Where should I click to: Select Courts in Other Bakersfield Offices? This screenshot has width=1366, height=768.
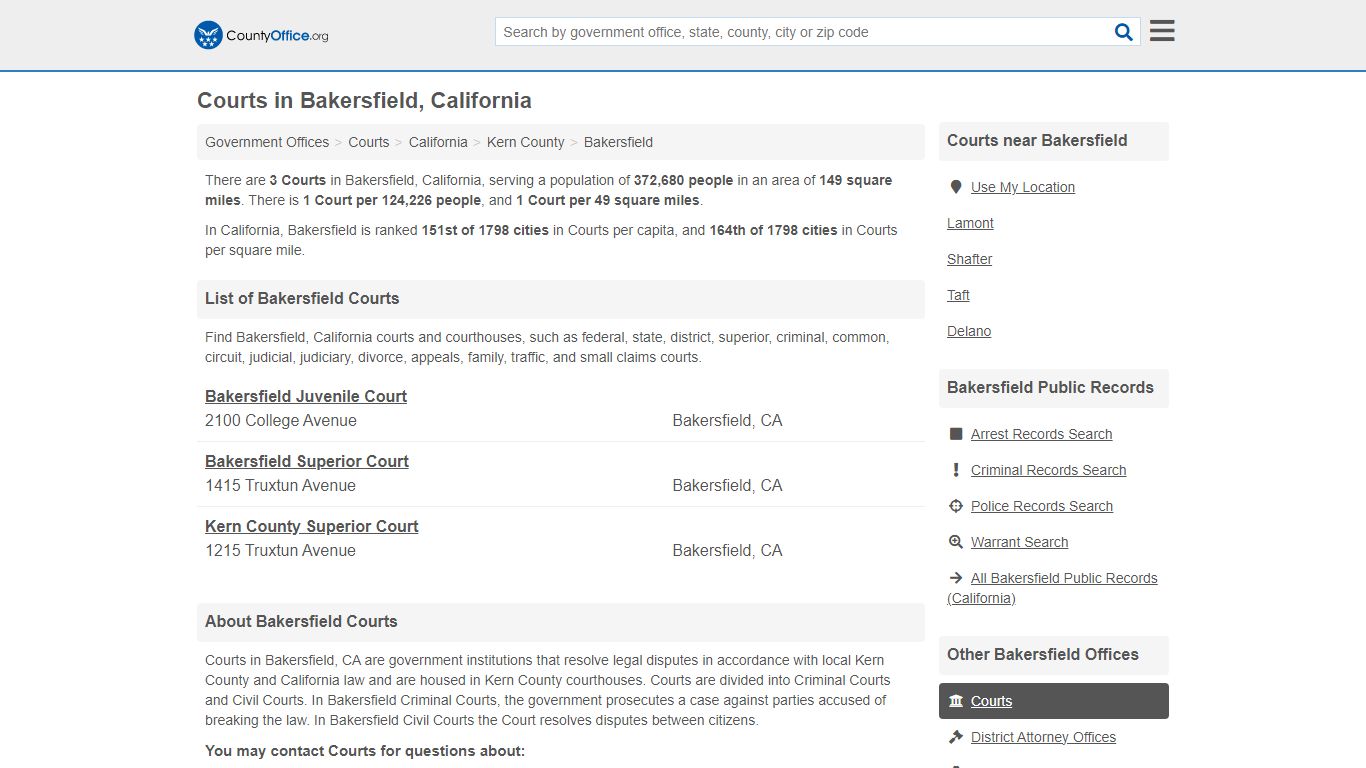point(1054,701)
